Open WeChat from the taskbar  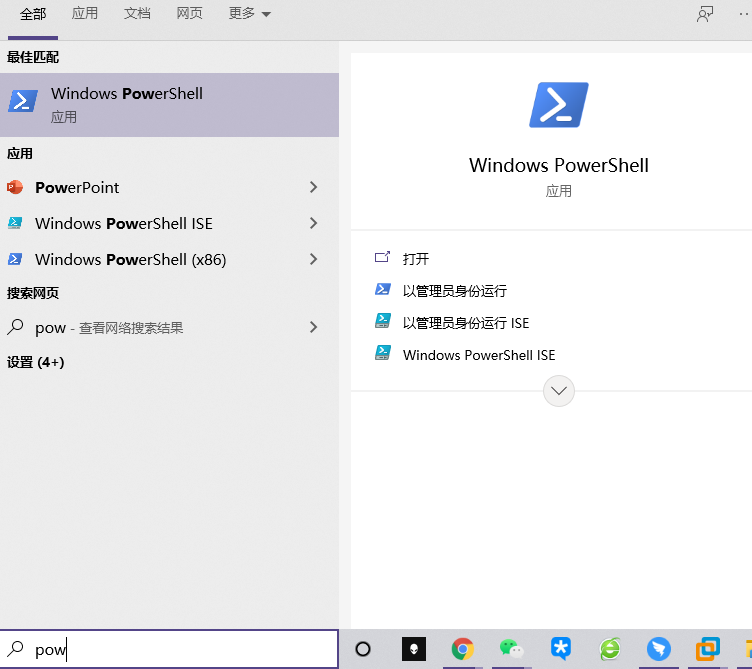pyautogui.click(x=511, y=649)
